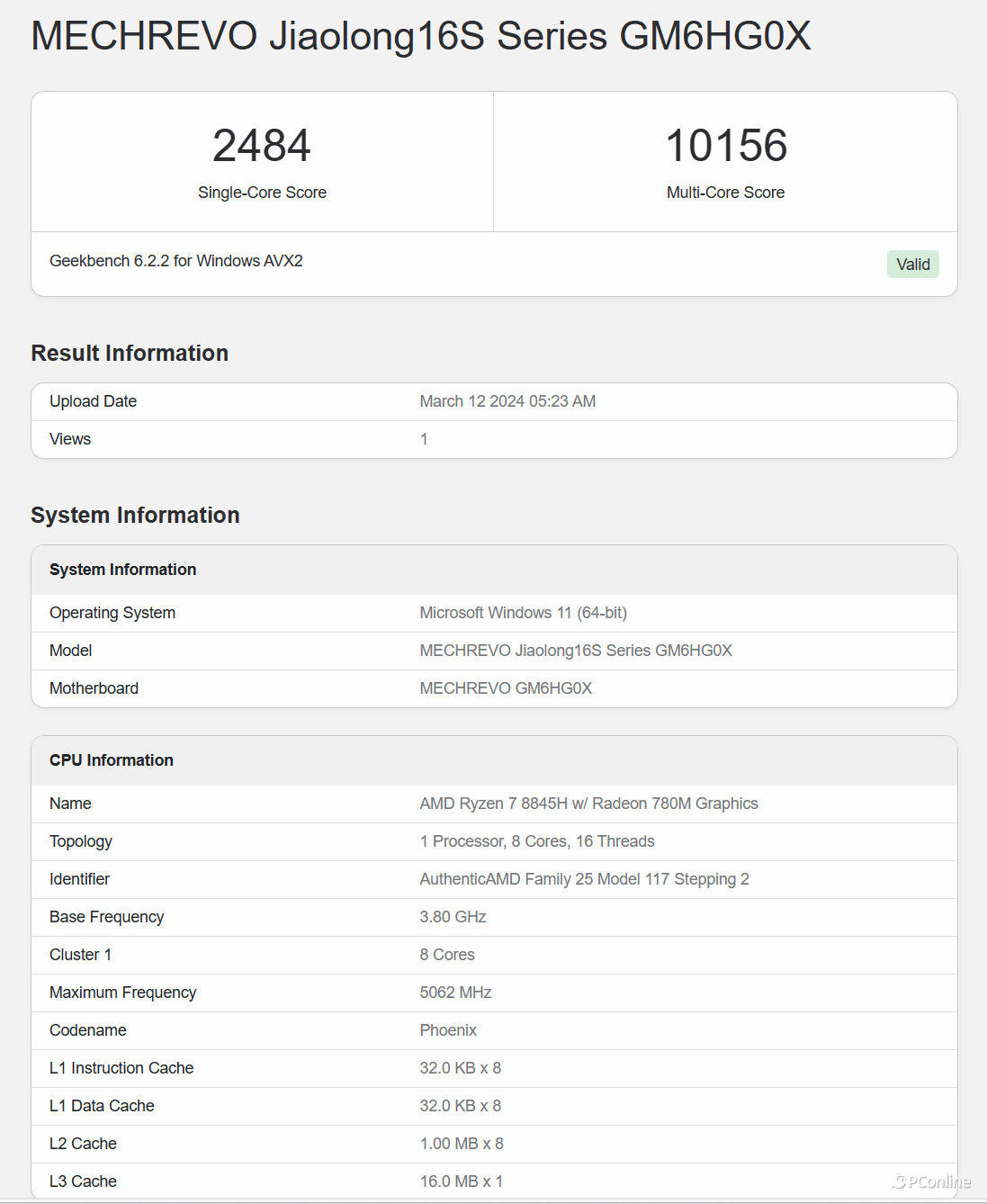Click the MECHREVO GM6HG0X motherboard value

[x=506, y=688]
